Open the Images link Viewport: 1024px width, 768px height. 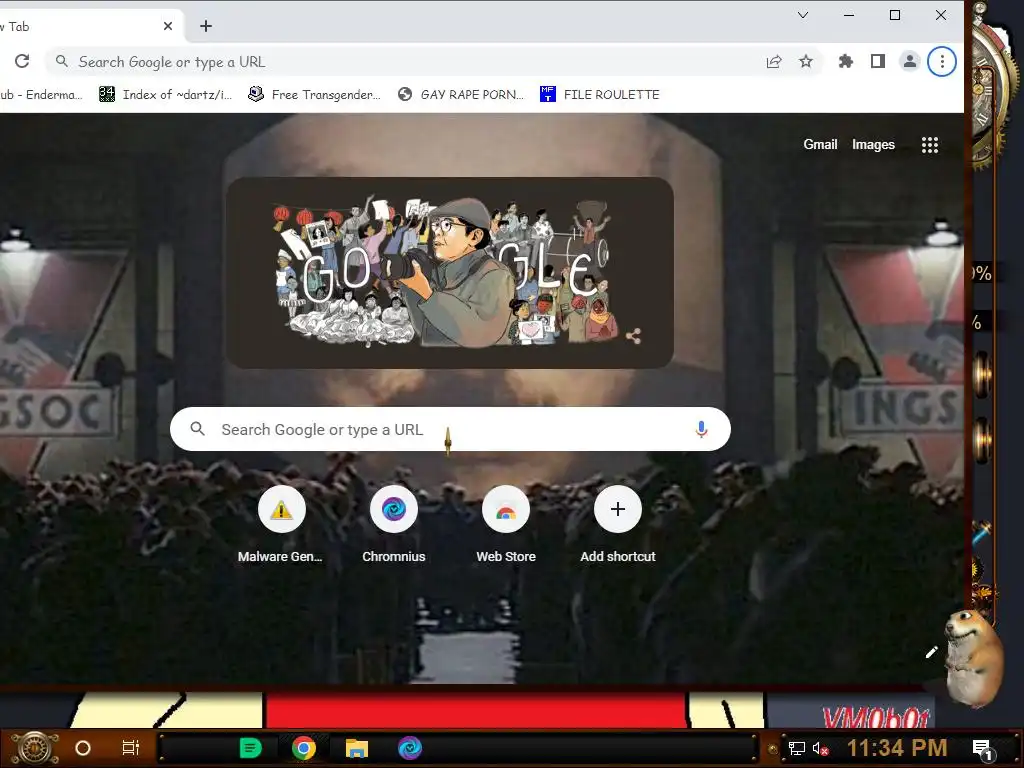pyautogui.click(x=873, y=144)
